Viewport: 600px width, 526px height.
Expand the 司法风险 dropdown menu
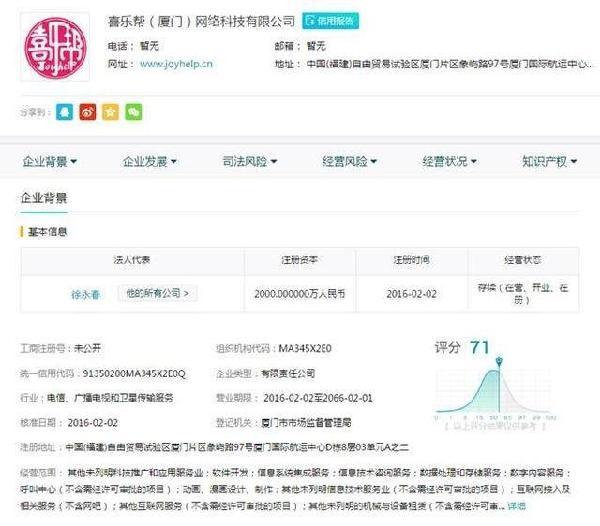coord(249,161)
